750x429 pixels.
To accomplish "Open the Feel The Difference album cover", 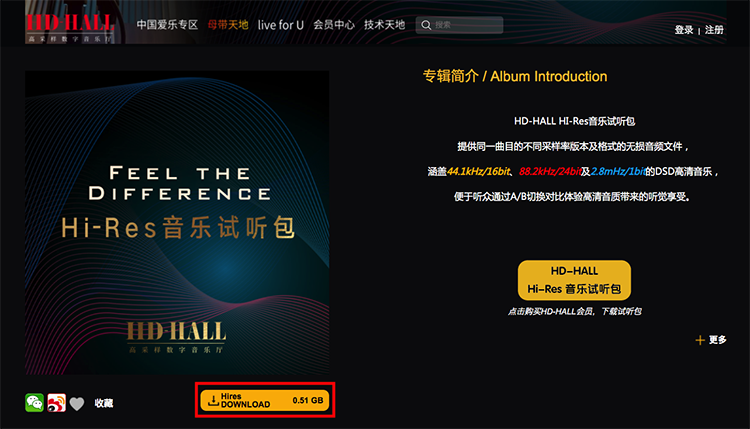I will click(177, 222).
